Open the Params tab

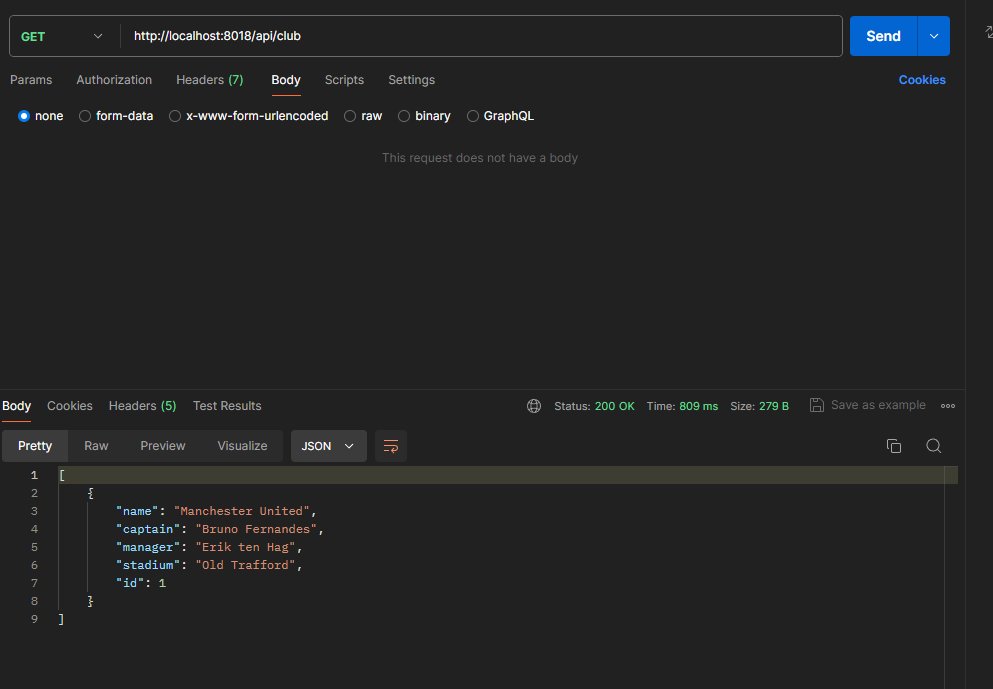pyautogui.click(x=31, y=80)
